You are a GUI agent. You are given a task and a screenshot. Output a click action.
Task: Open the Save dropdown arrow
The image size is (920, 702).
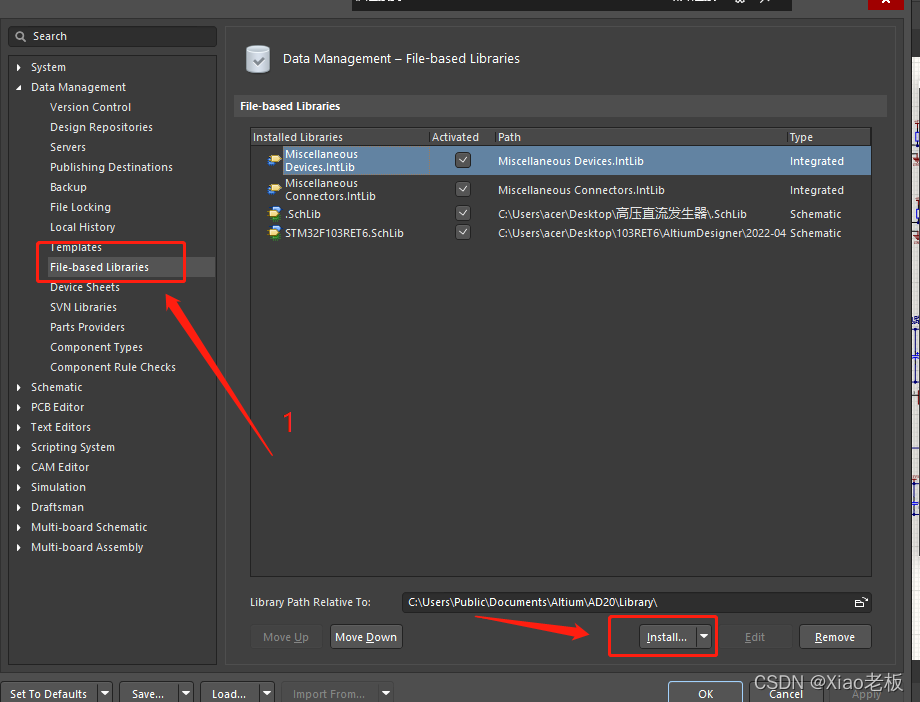coord(186,693)
